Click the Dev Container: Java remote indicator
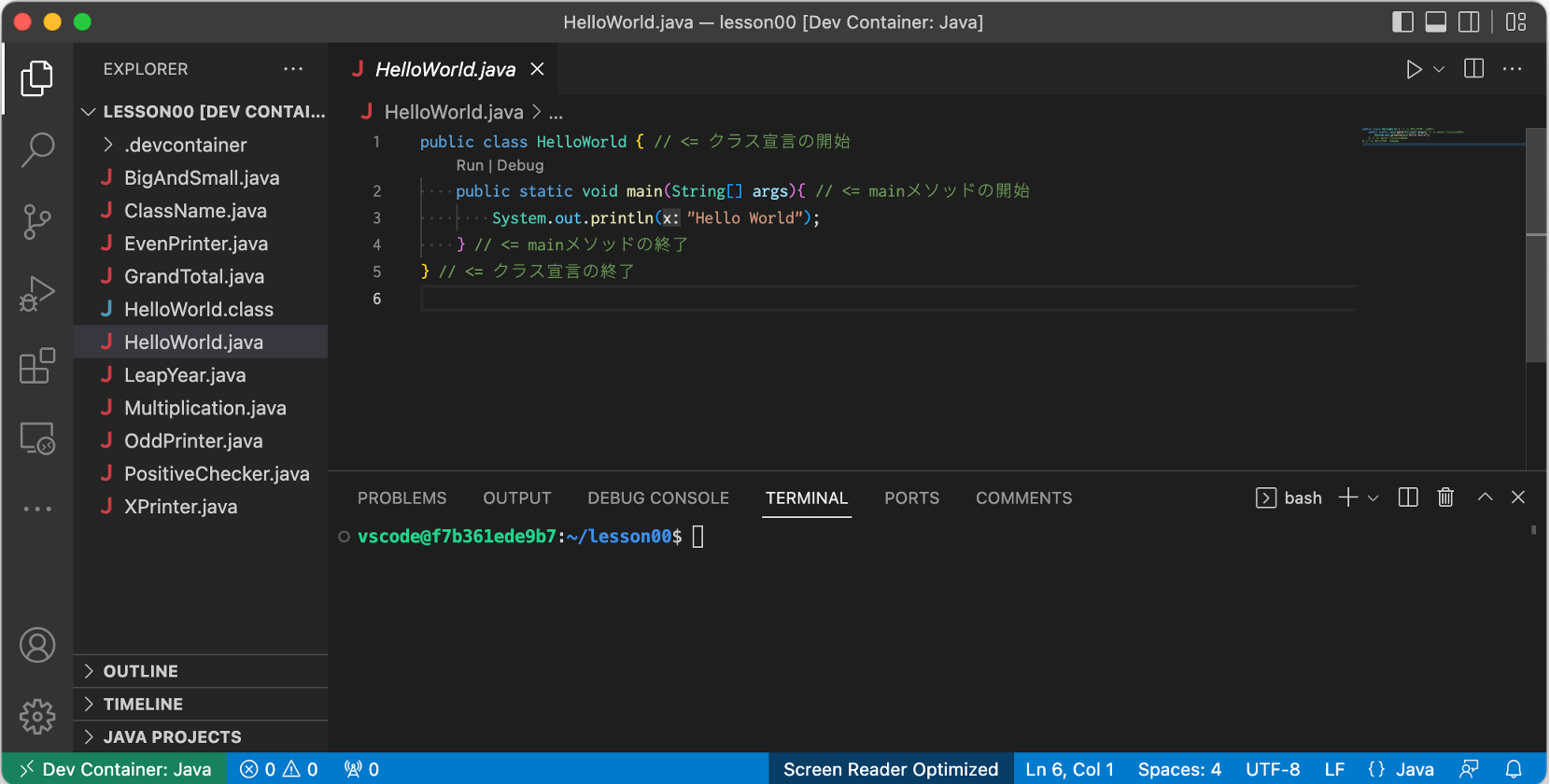 coord(115,769)
